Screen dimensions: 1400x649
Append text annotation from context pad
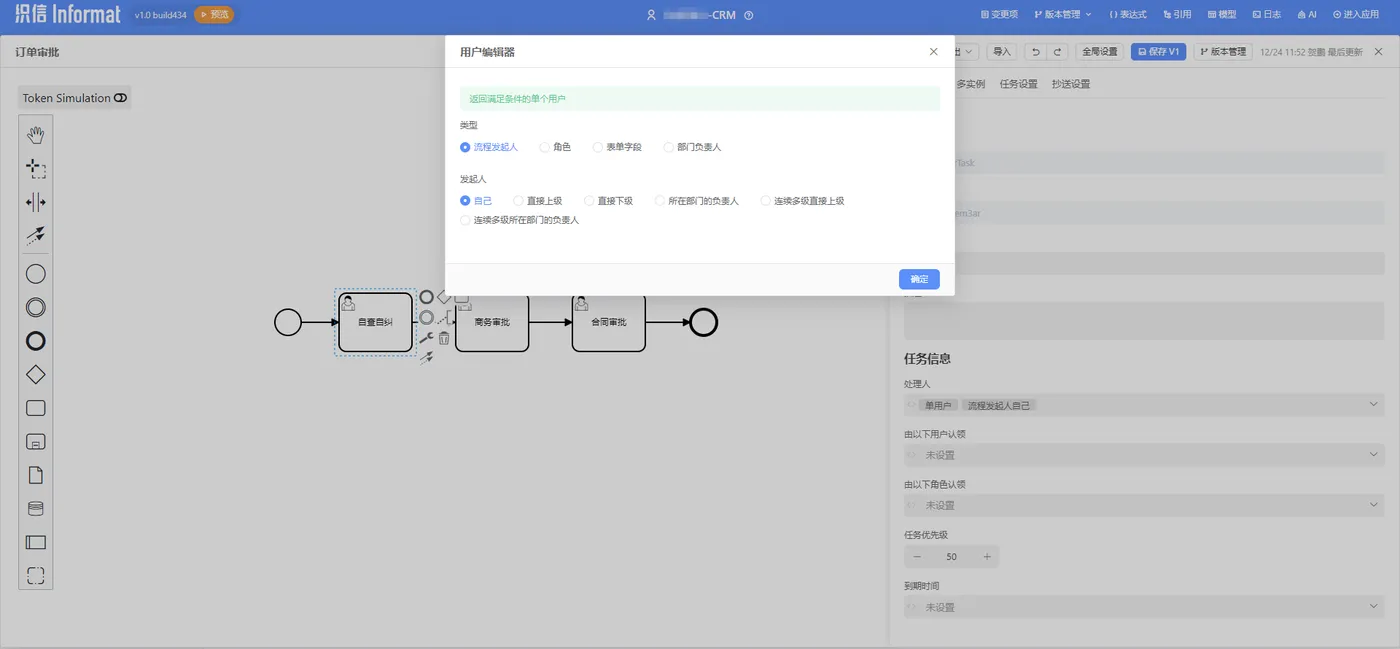point(444,318)
